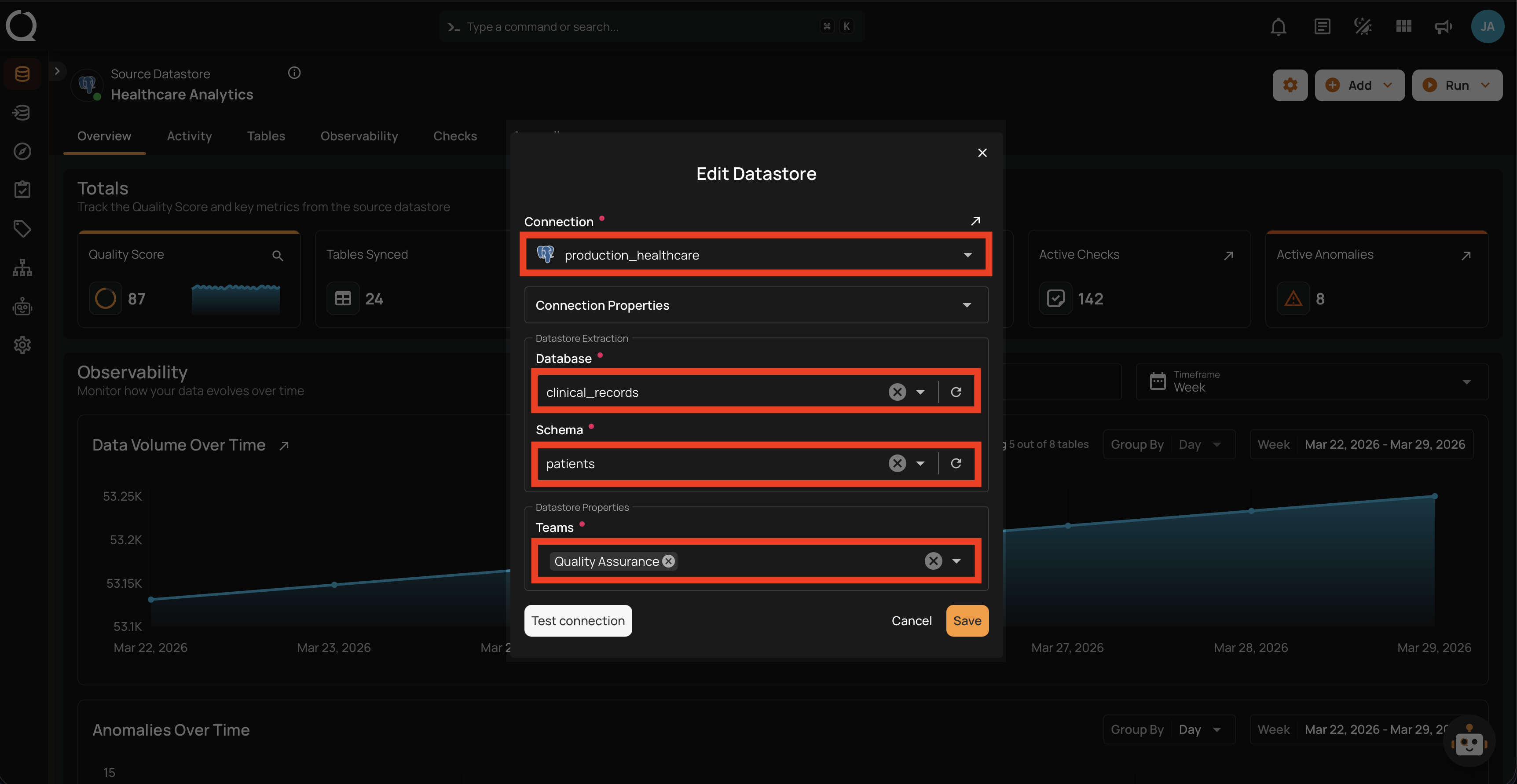Switch to the Activity tab

click(189, 136)
